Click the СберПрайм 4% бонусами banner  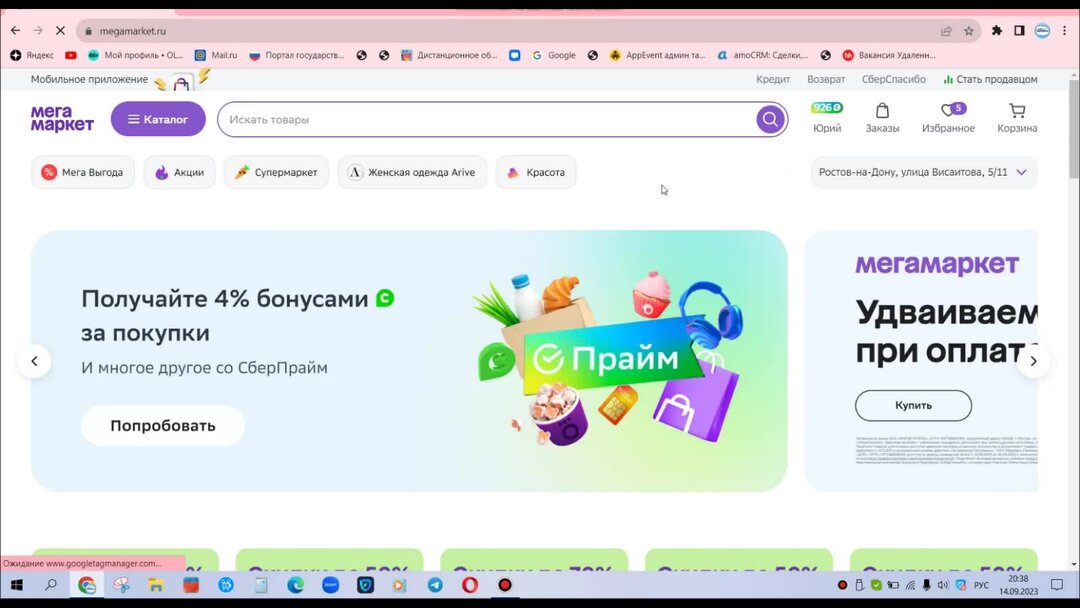click(x=409, y=361)
